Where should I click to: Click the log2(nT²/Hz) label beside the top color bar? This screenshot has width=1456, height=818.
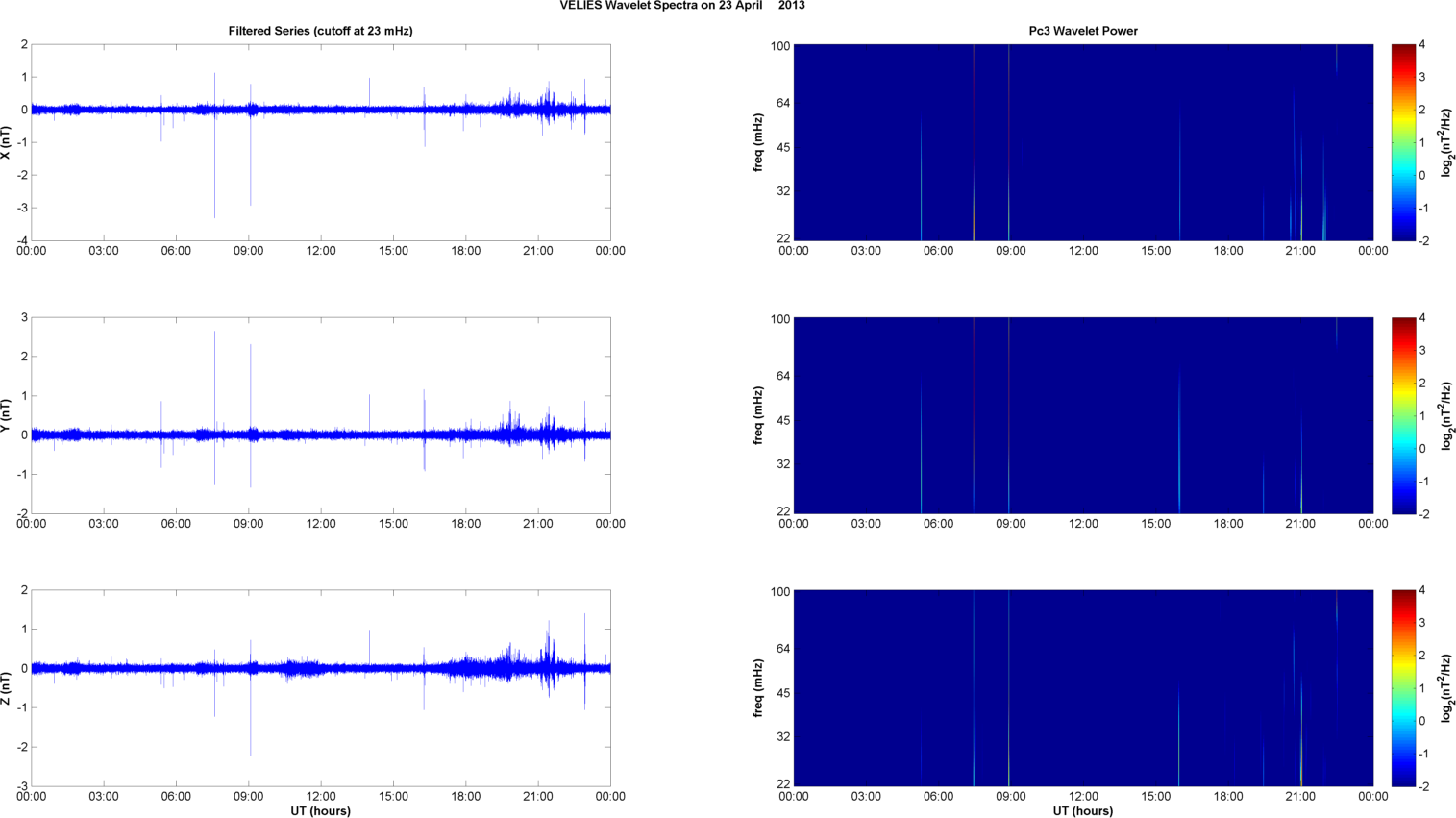click(x=1446, y=141)
